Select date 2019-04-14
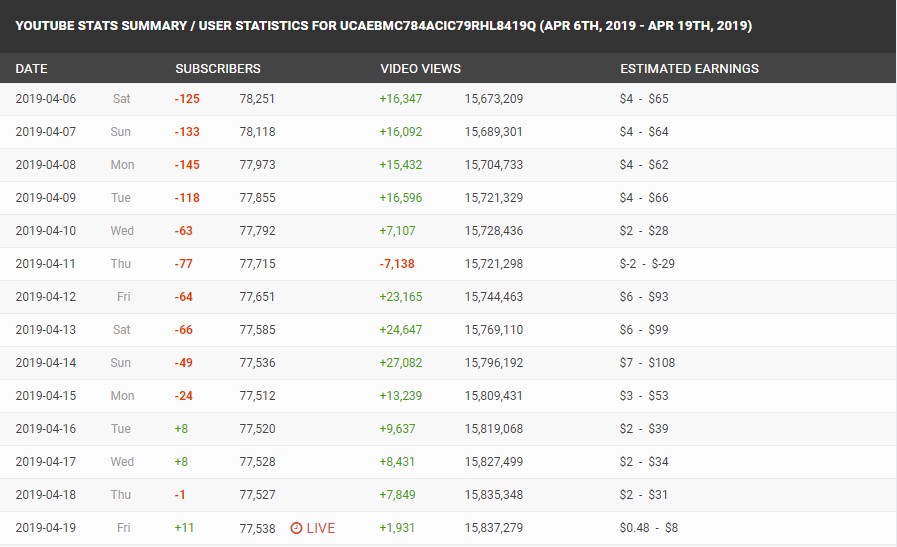This screenshot has width=897, height=547. coord(46,363)
